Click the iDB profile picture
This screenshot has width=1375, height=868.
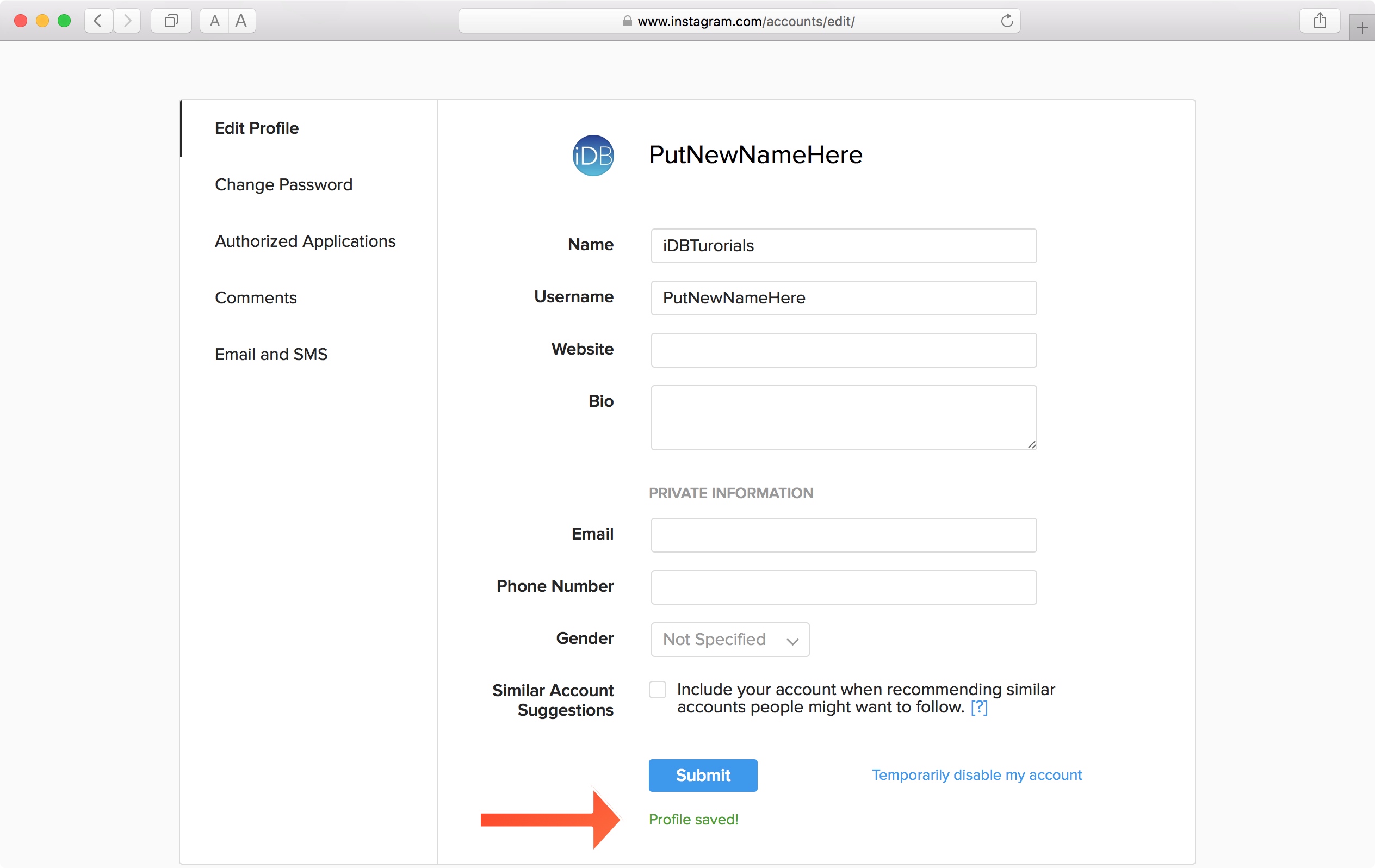coord(593,156)
